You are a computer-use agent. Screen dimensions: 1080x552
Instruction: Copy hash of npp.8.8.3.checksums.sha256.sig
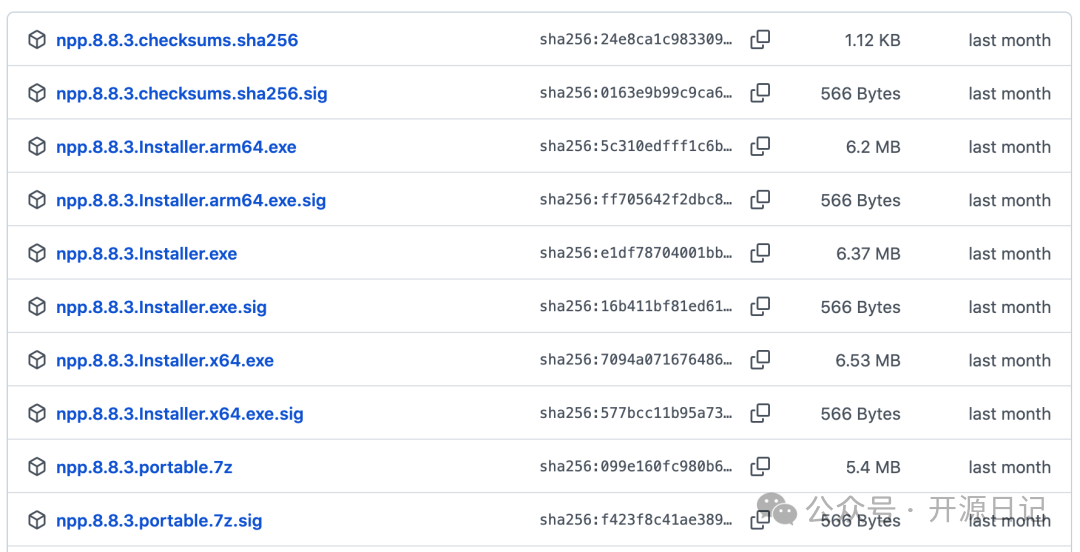pyautogui.click(x=760, y=93)
